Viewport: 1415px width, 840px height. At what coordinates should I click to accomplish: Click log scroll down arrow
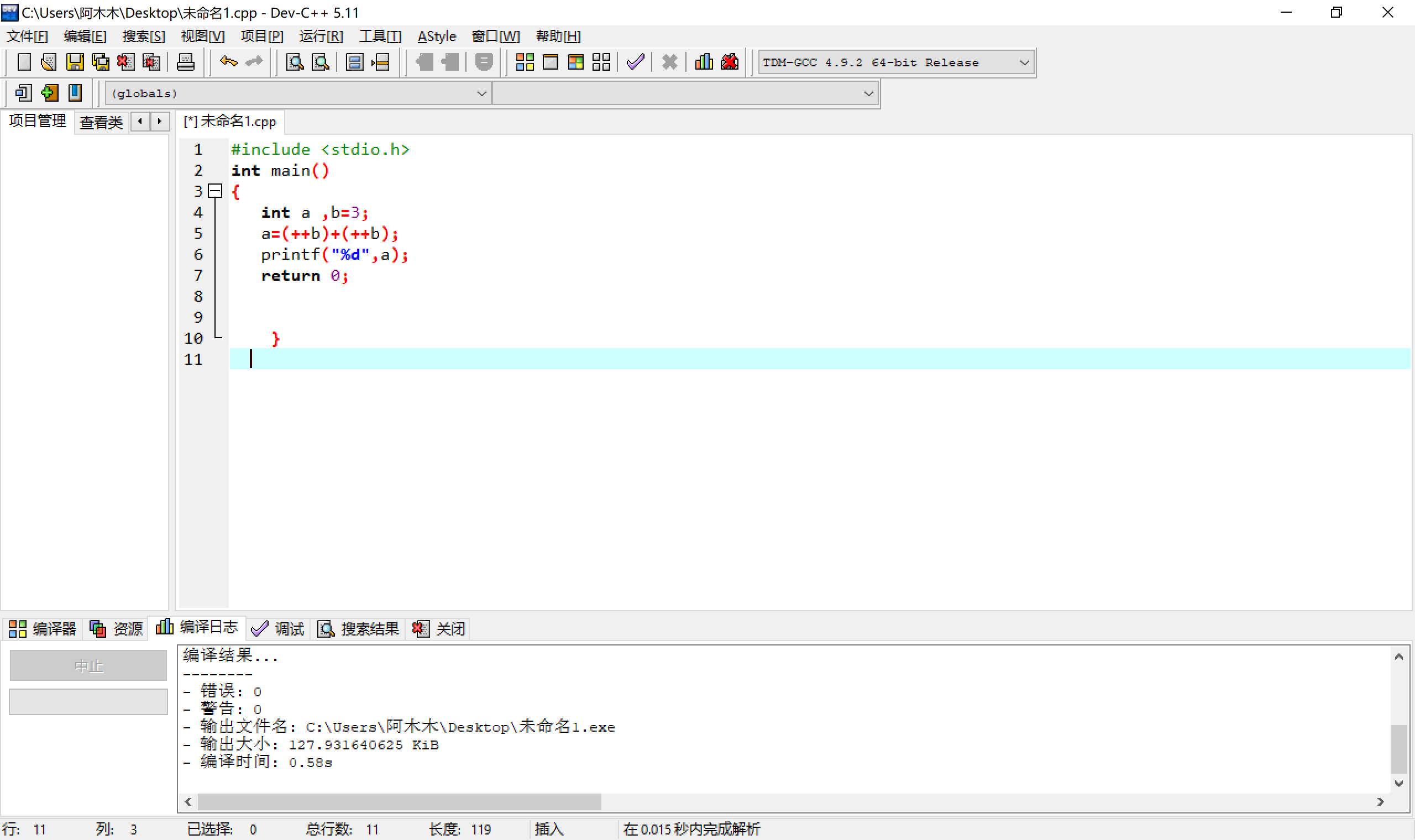pos(1398,784)
